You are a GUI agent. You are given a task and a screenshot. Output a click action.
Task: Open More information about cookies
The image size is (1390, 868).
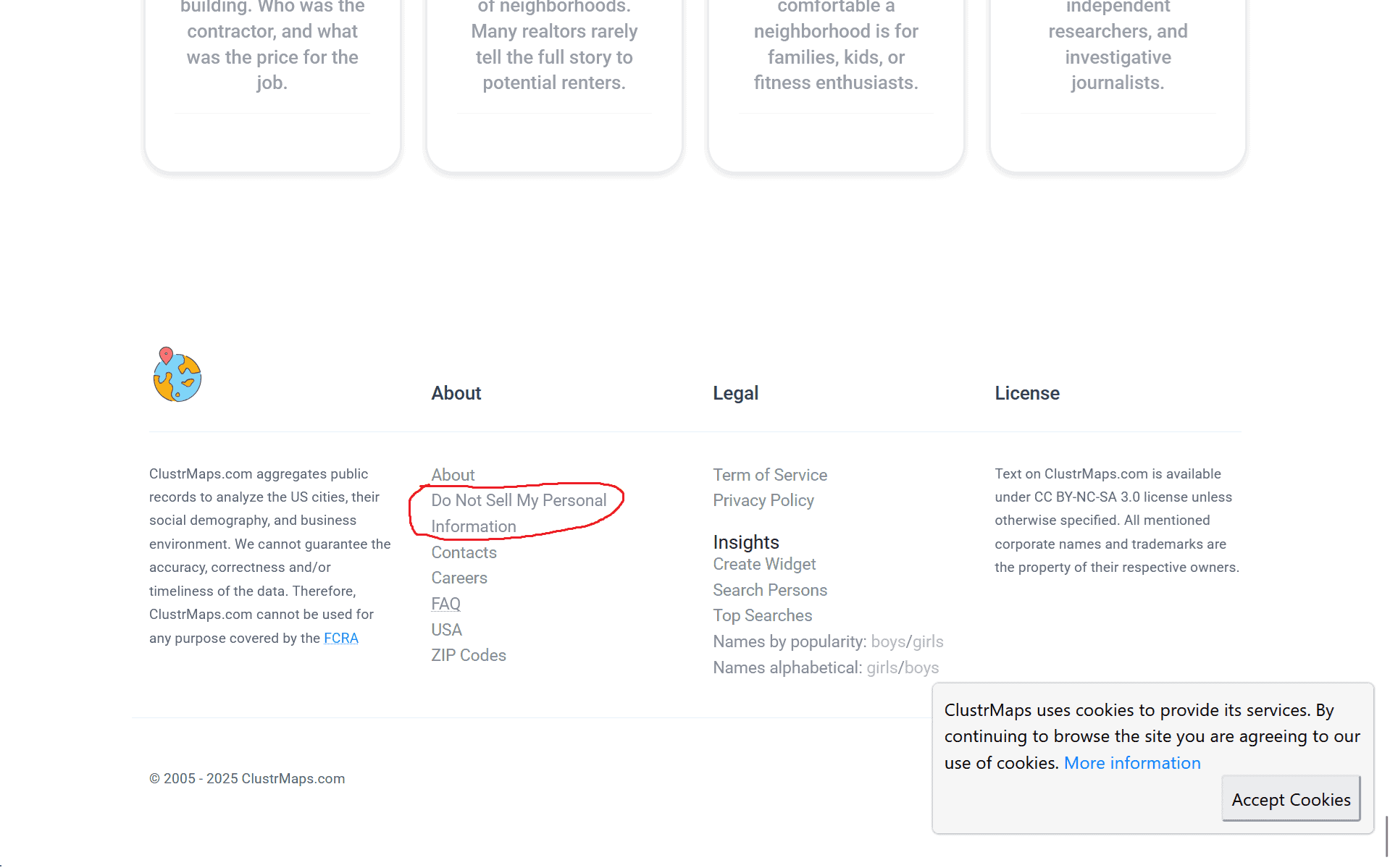click(1131, 763)
